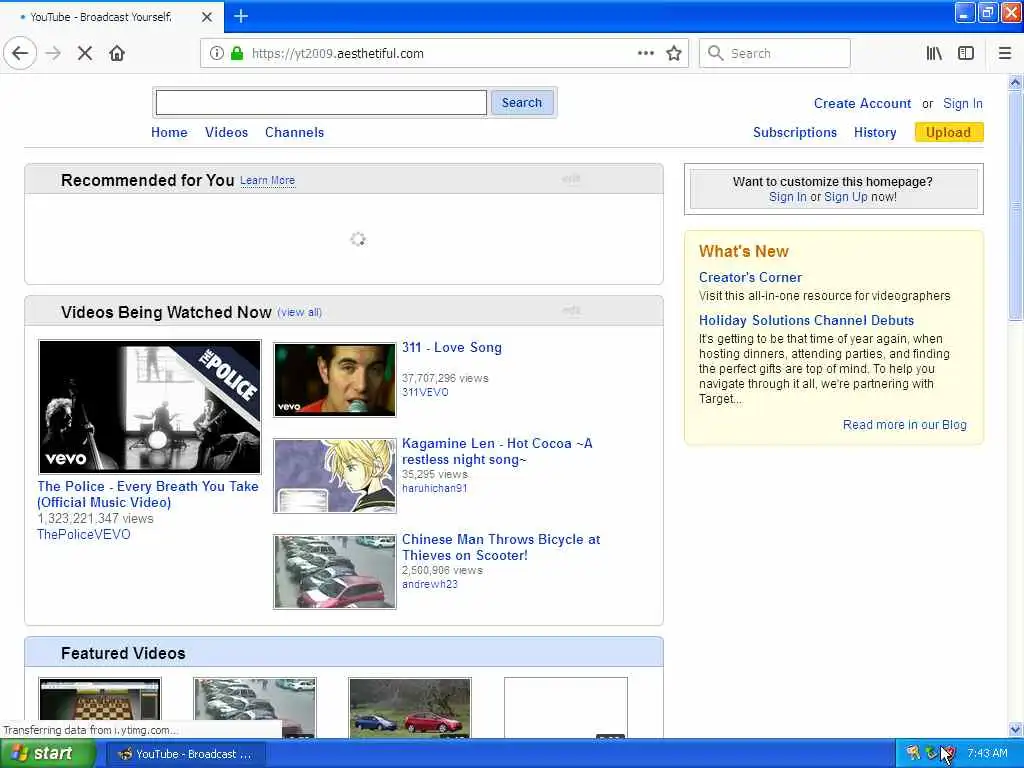Image resolution: width=1024 pixels, height=768 pixels.
Task: Bookmark this page with the star icon
Action: [x=674, y=53]
